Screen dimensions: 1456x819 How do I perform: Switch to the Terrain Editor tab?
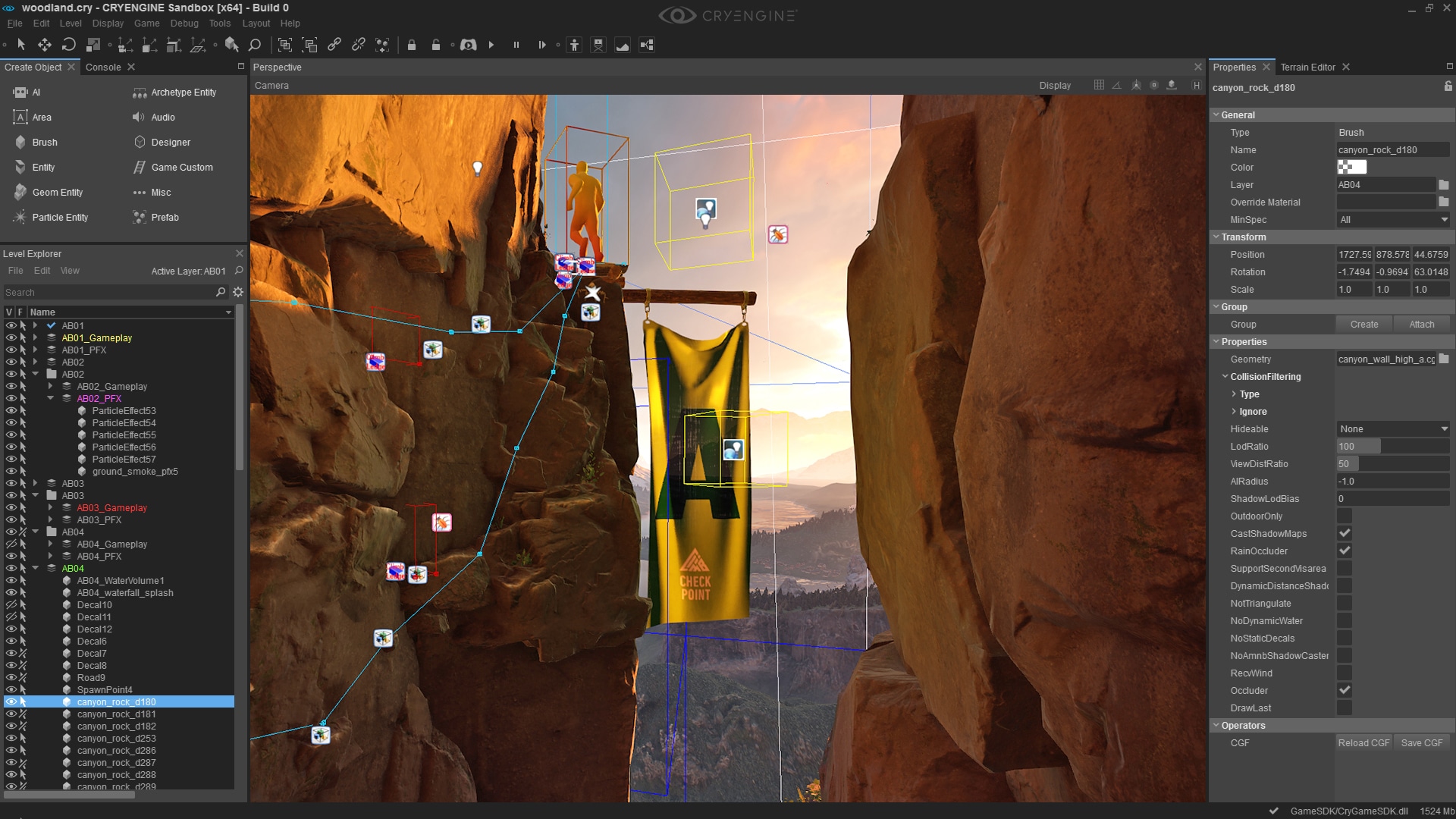click(x=1307, y=67)
